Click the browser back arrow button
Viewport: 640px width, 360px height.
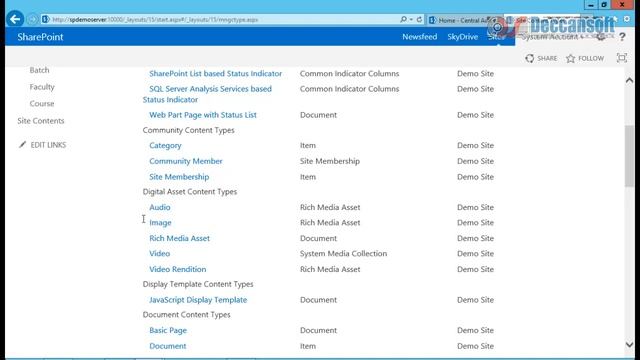15,19
